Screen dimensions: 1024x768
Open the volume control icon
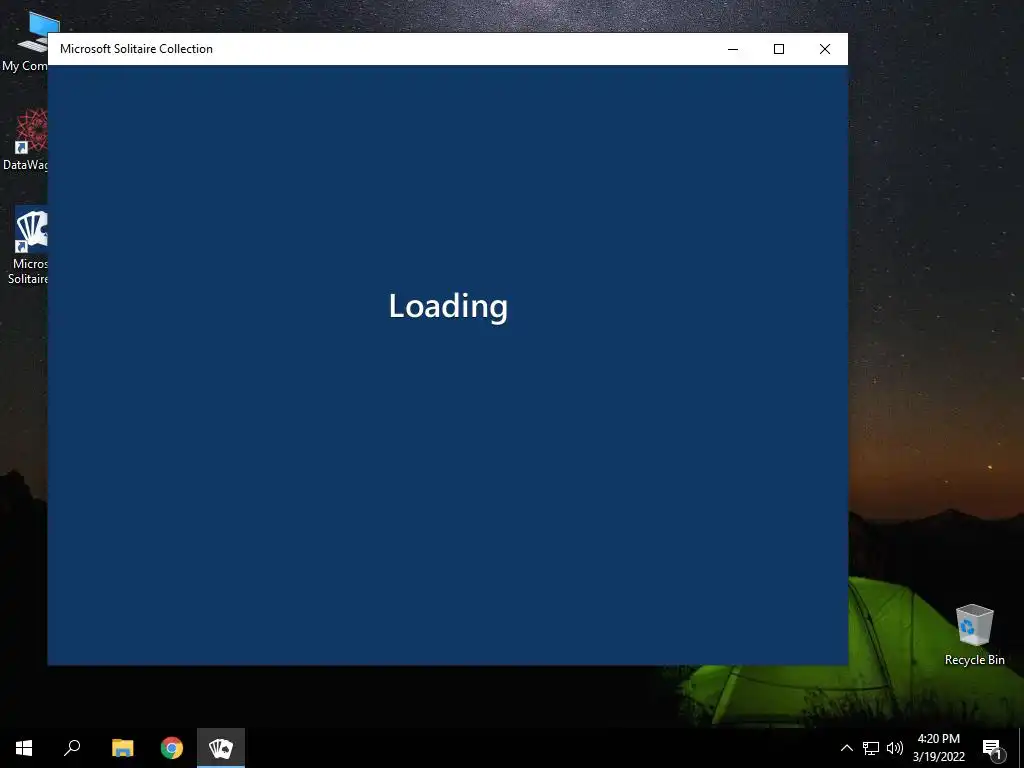[895, 748]
